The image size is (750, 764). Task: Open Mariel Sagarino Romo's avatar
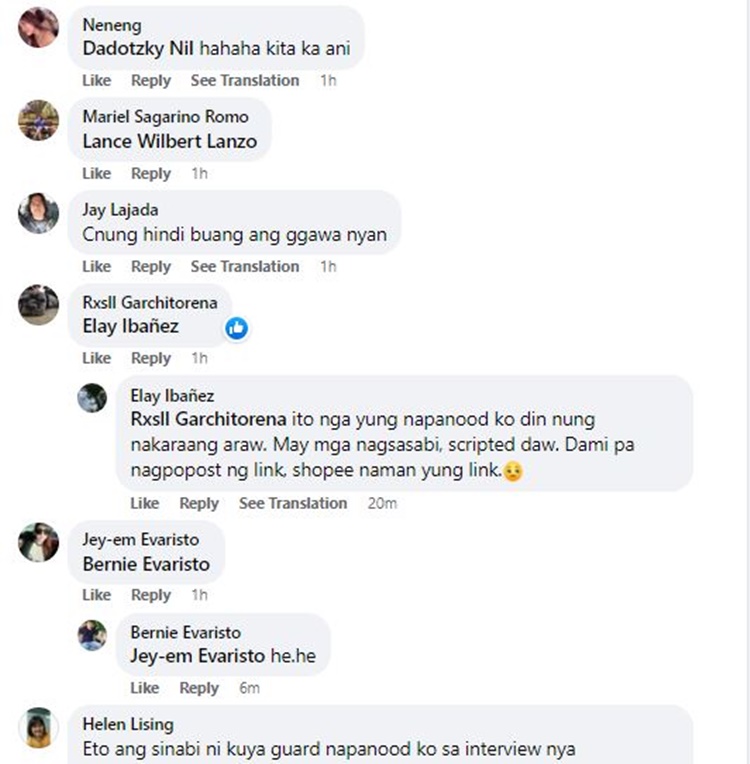[x=38, y=120]
